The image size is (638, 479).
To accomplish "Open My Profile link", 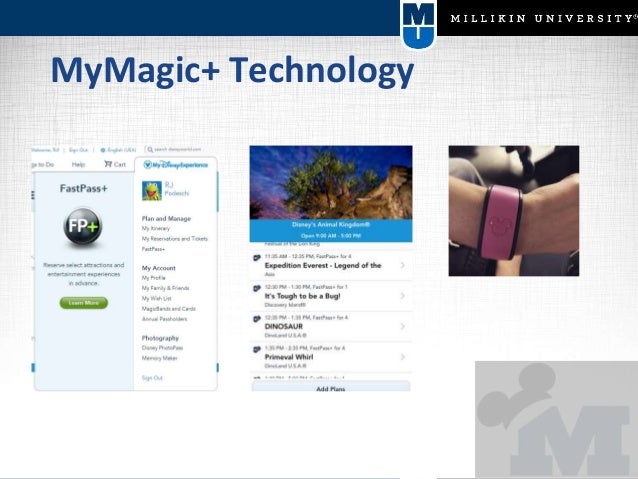I will [153, 278].
